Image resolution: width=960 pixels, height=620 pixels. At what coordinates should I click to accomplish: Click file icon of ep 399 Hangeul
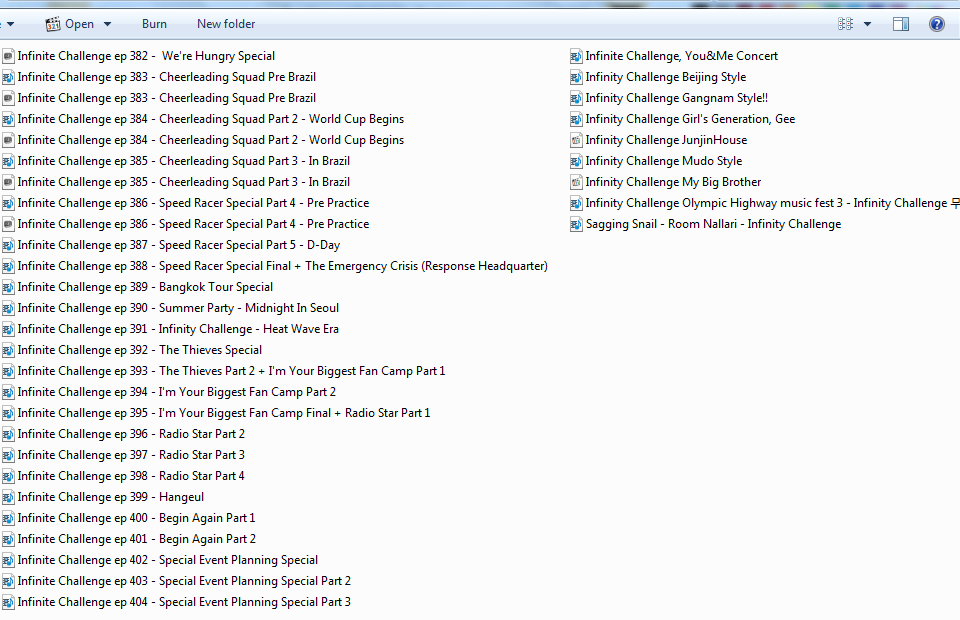tap(8, 497)
